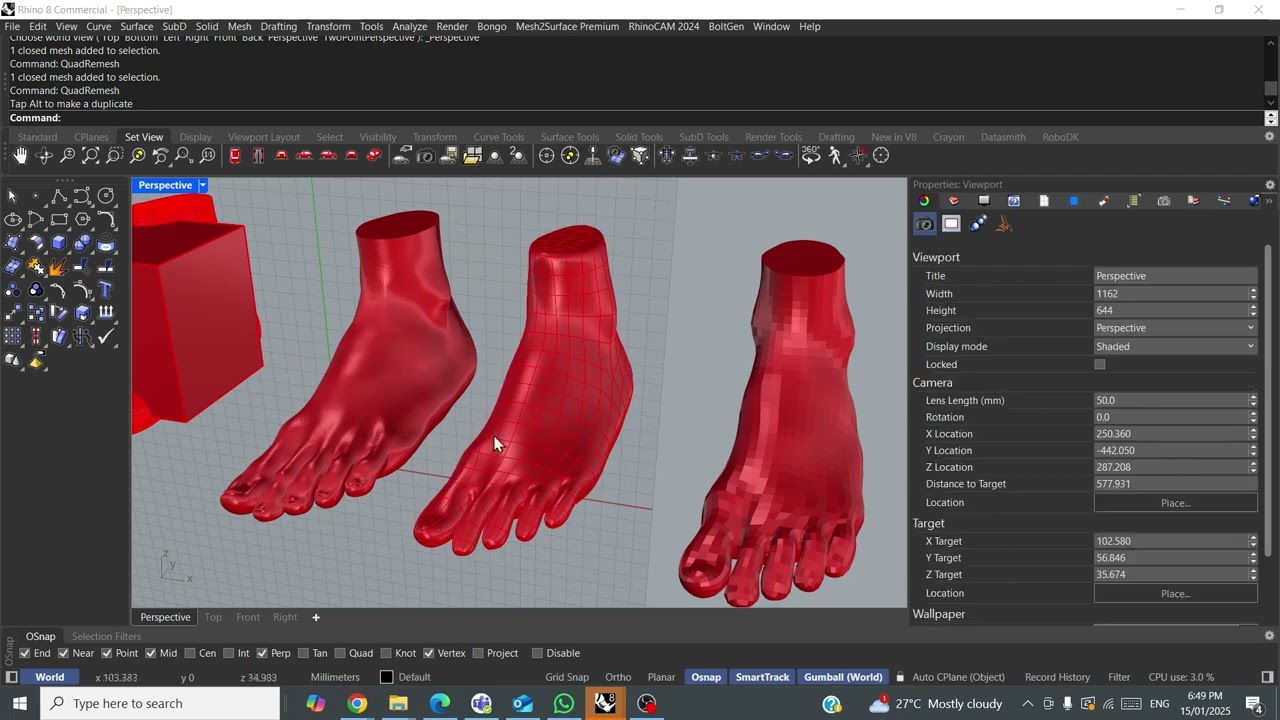This screenshot has width=1280, height=720.
Task: Check the Locked viewport checkbox
Action: tap(1100, 365)
